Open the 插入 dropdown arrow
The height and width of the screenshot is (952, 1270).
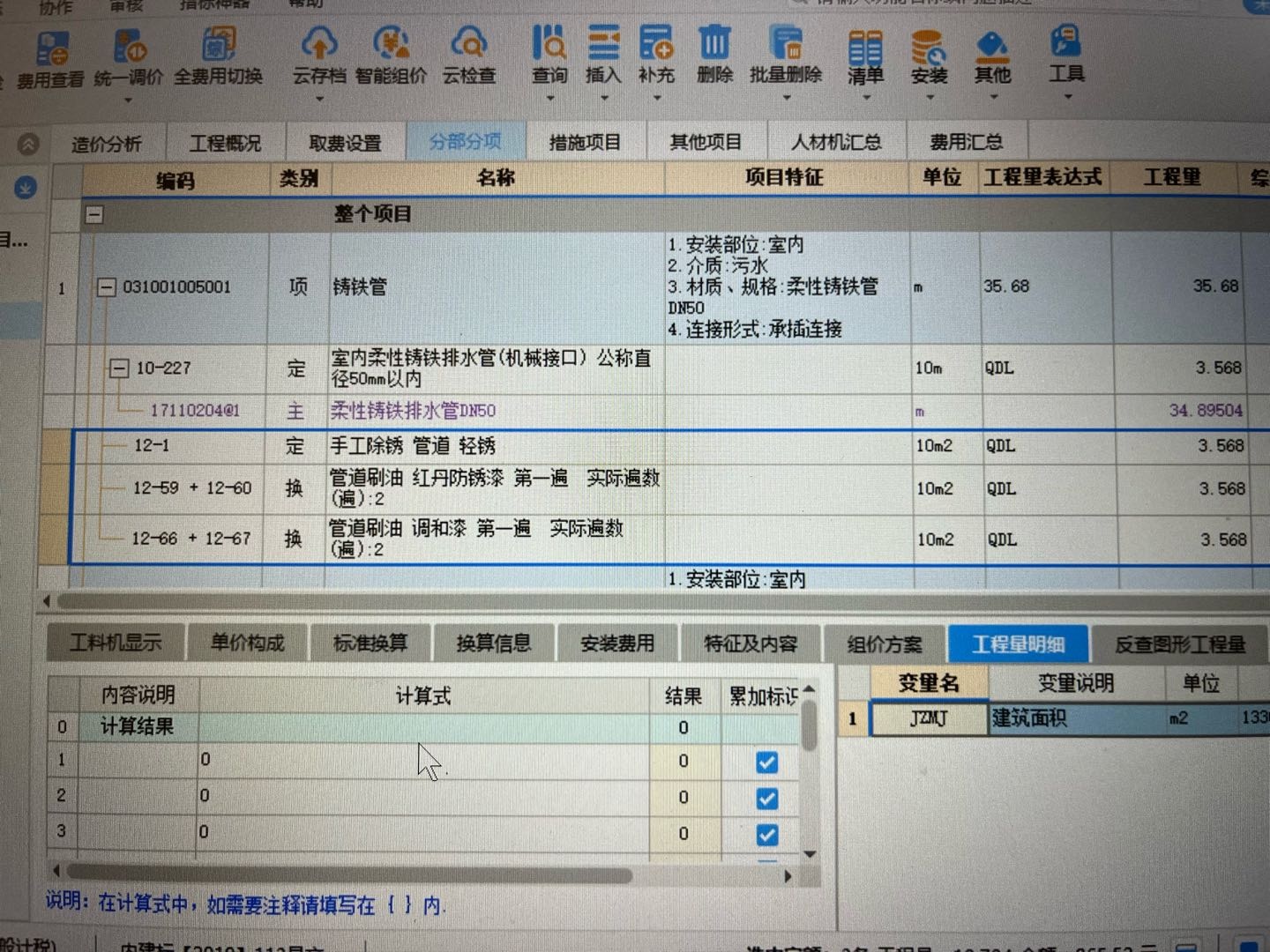tap(604, 98)
